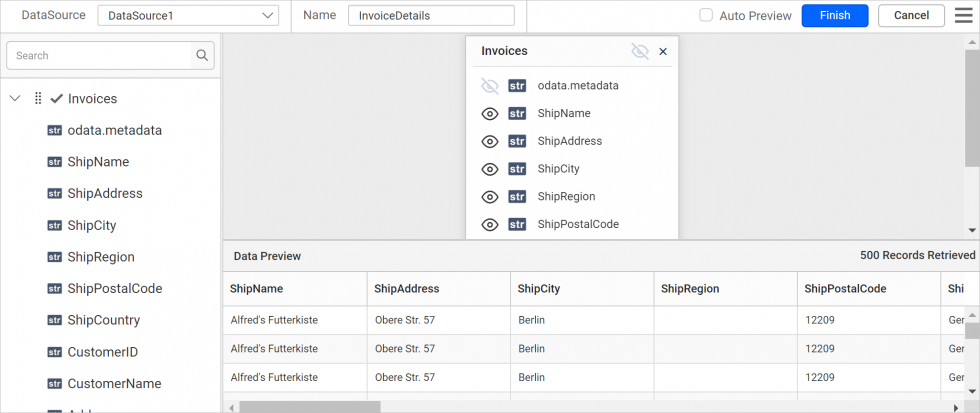980x413 pixels.
Task: Hide the ShipCity field with eye icon
Action: pos(490,169)
